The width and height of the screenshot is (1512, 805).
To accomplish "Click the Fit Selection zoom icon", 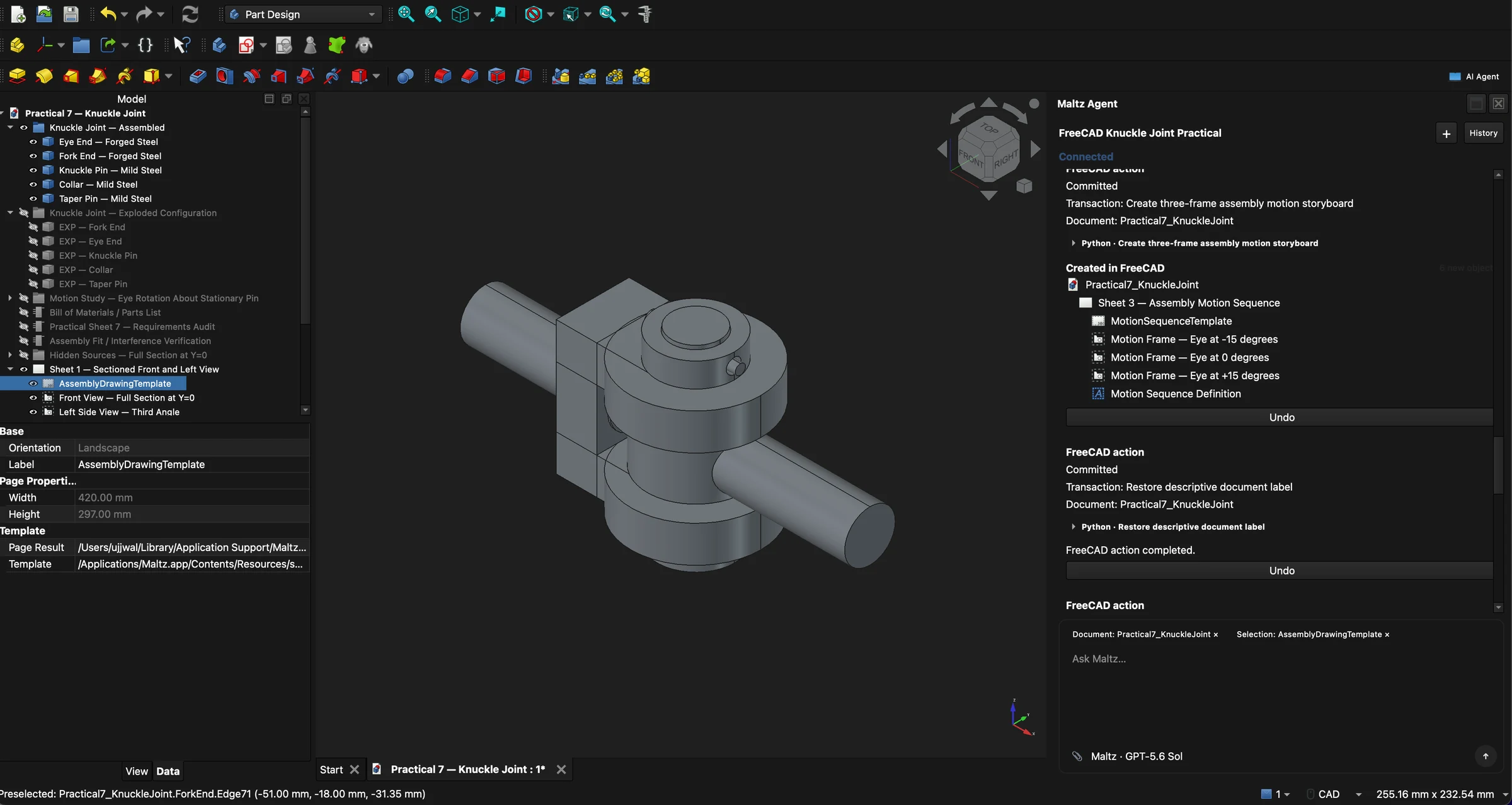I will tap(433, 14).
